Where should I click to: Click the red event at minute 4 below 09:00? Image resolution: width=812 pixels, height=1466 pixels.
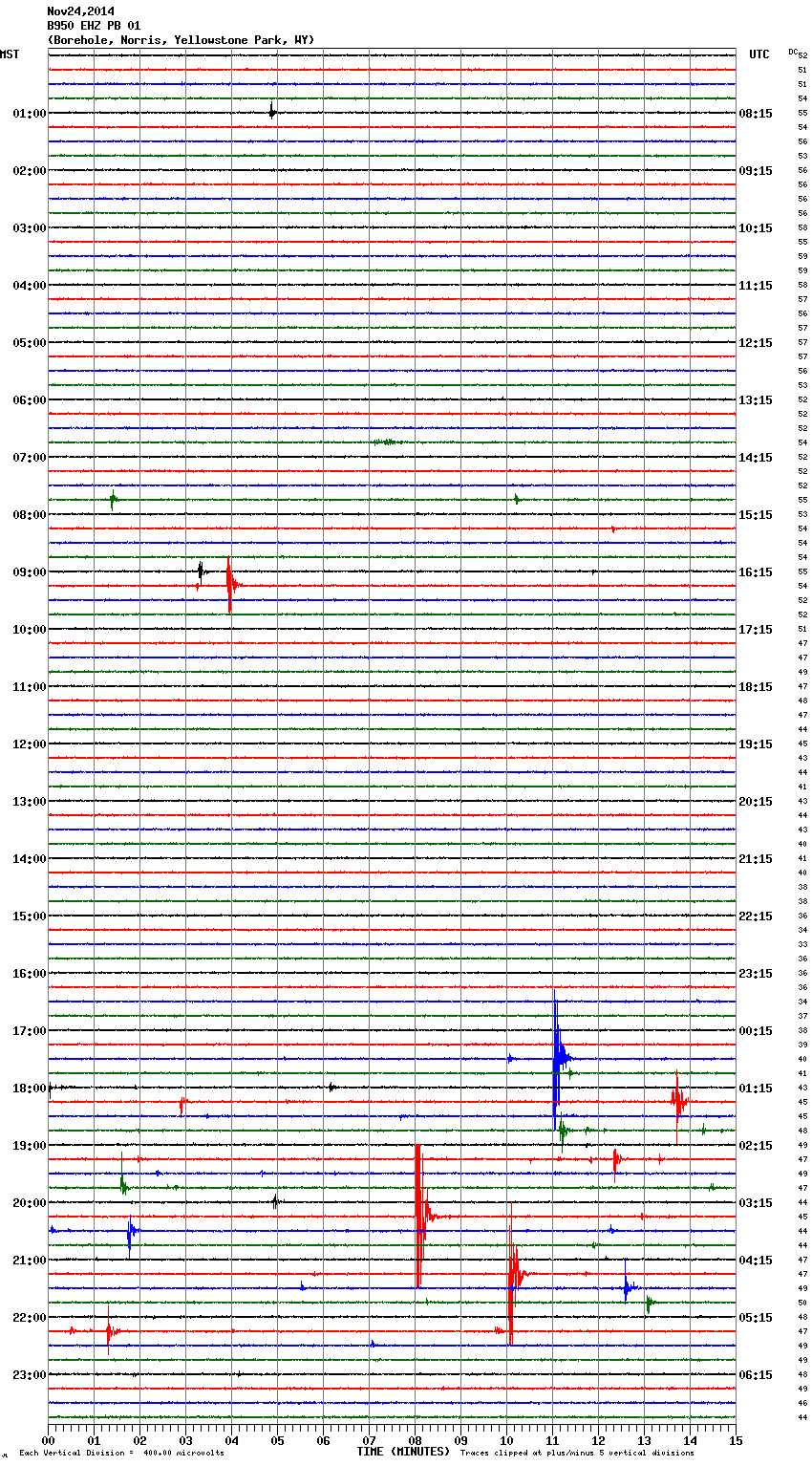(x=230, y=584)
